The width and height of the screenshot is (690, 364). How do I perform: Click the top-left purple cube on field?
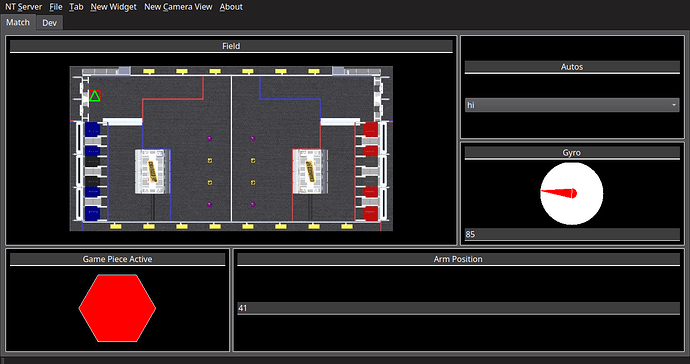tap(210, 138)
